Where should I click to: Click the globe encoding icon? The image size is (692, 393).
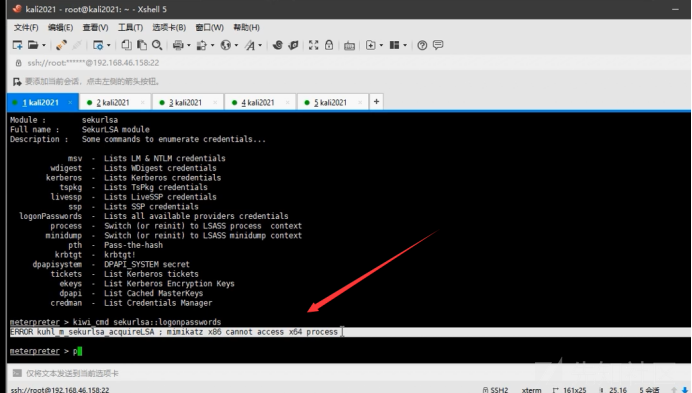tap(226, 45)
